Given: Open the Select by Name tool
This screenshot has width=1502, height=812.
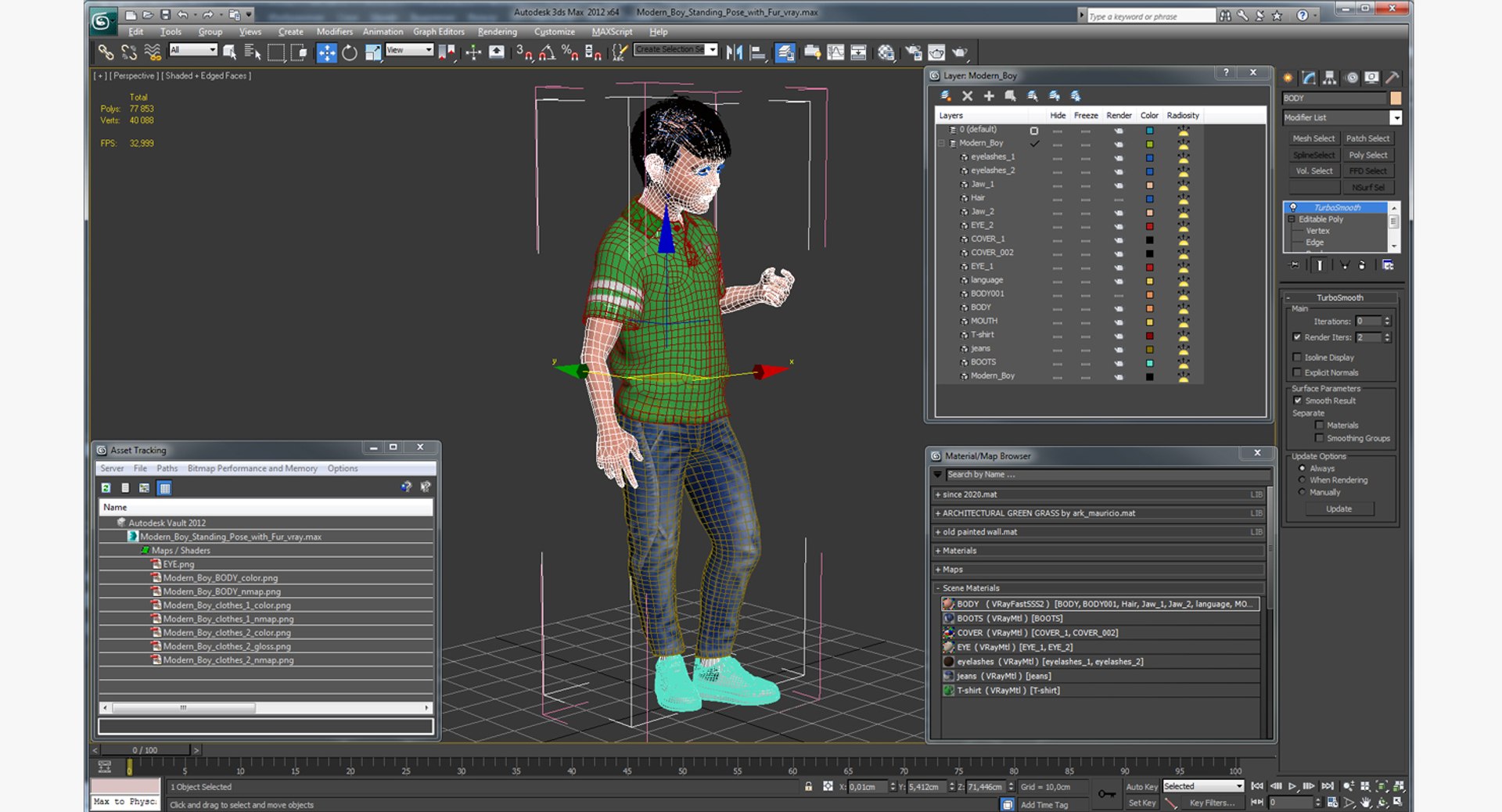Looking at the screenshot, I should point(253,52).
